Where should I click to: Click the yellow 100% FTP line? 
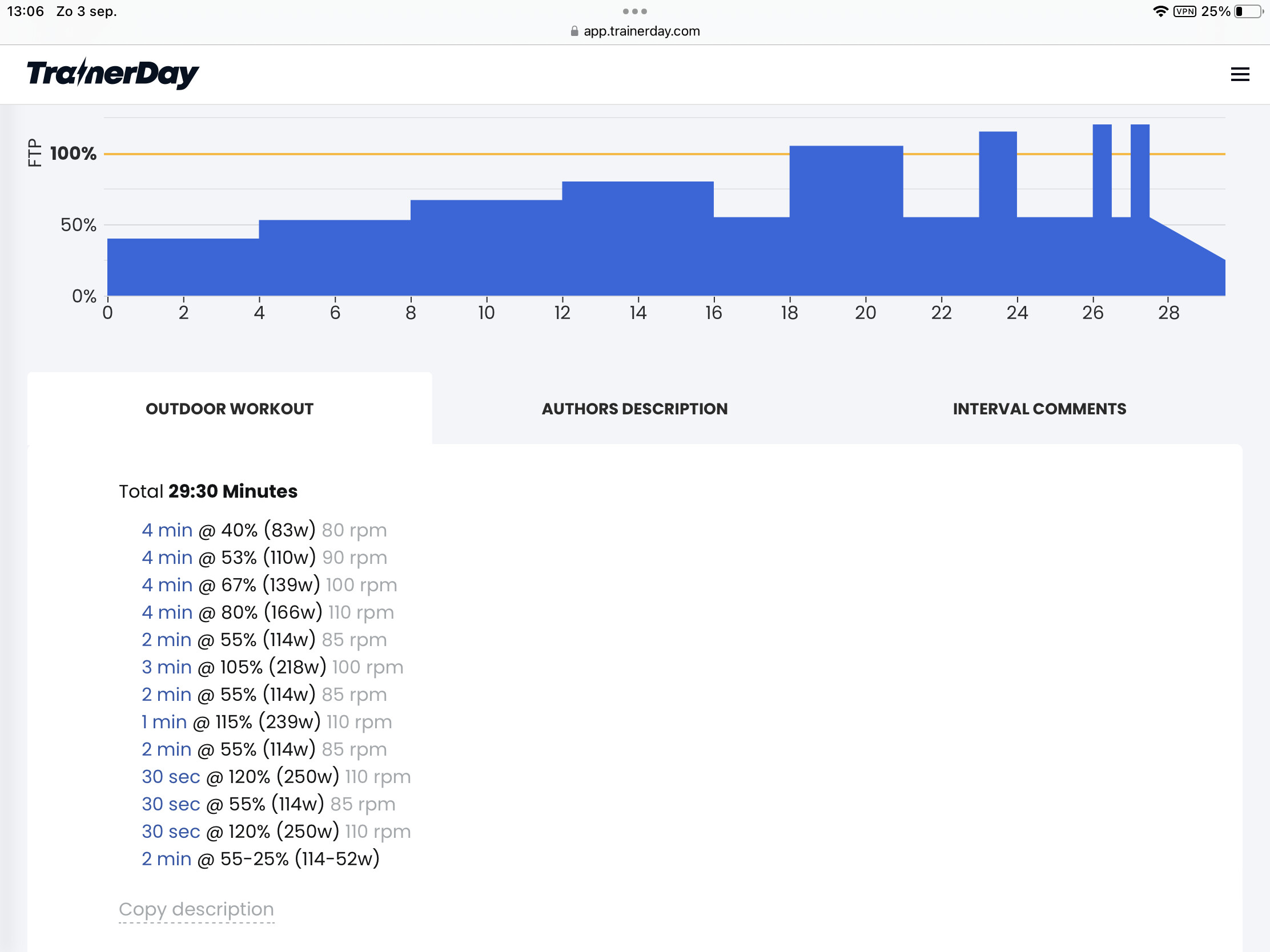(x=664, y=154)
